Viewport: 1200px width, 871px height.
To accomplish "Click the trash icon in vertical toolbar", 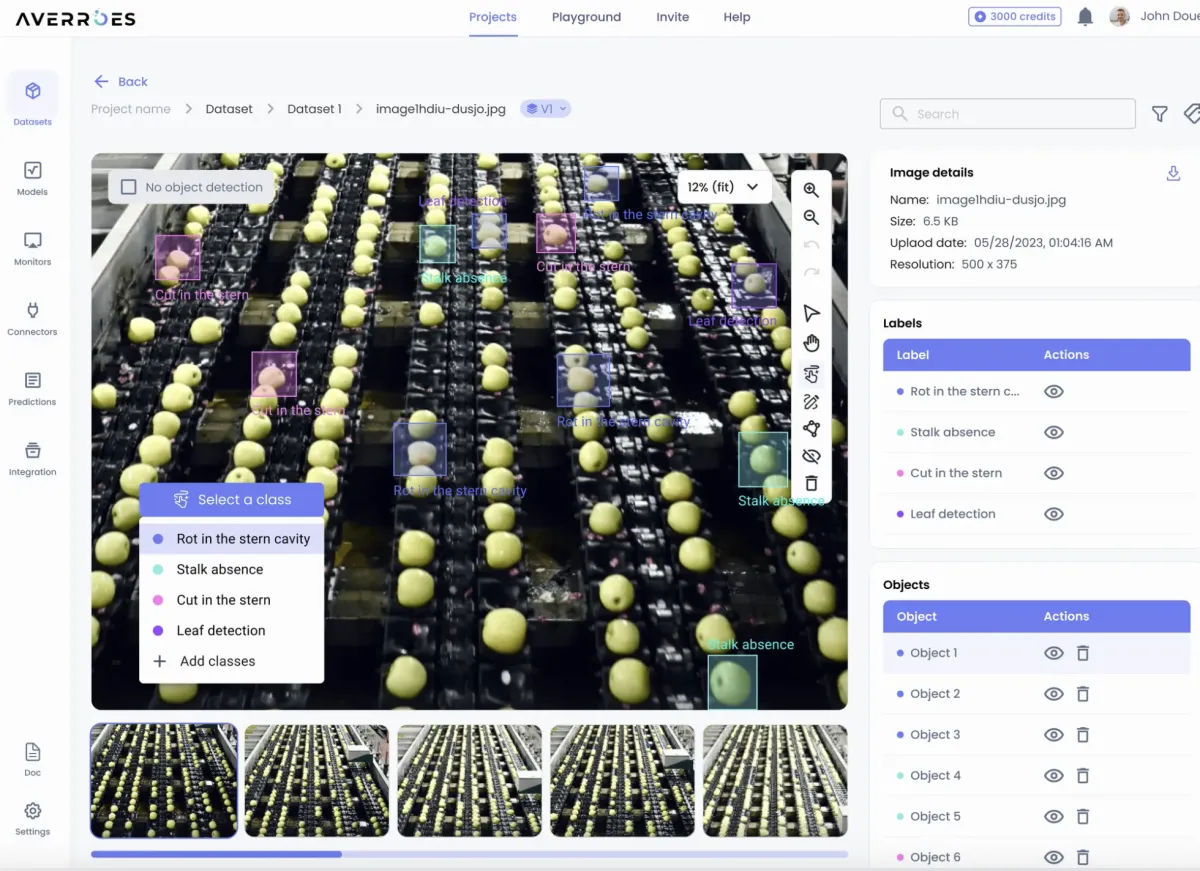I will tap(811, 484).
